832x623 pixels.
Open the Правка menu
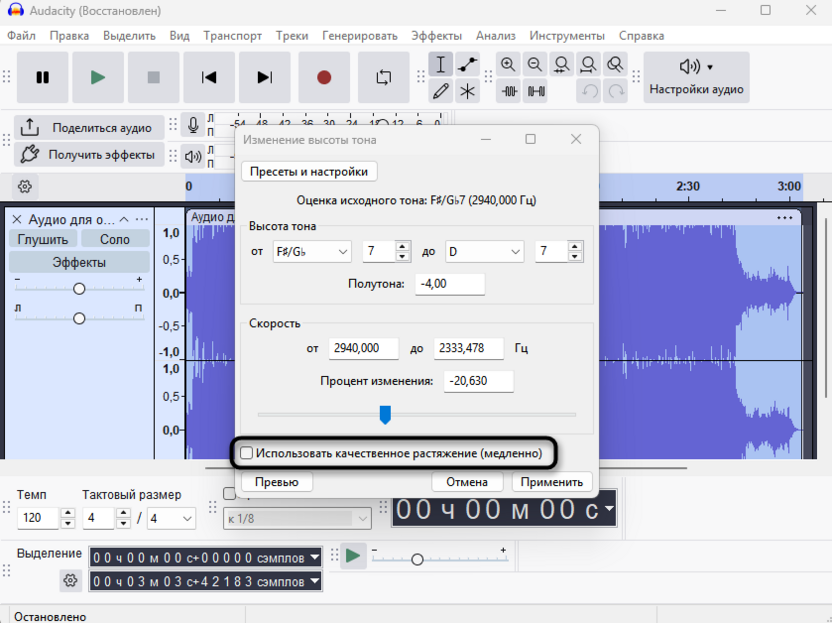tap(70, 36)
